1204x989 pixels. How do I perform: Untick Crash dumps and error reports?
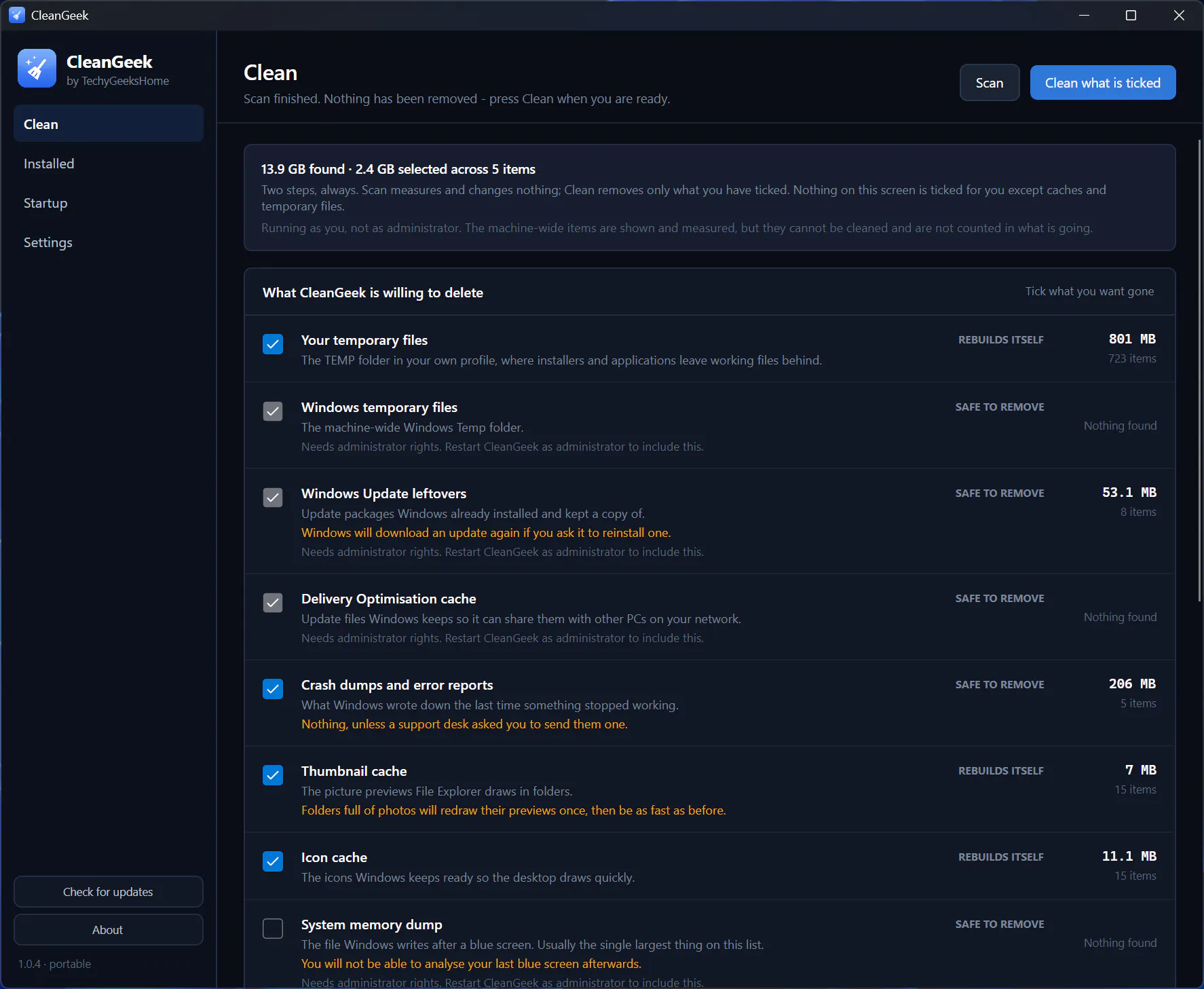[273, 689]
